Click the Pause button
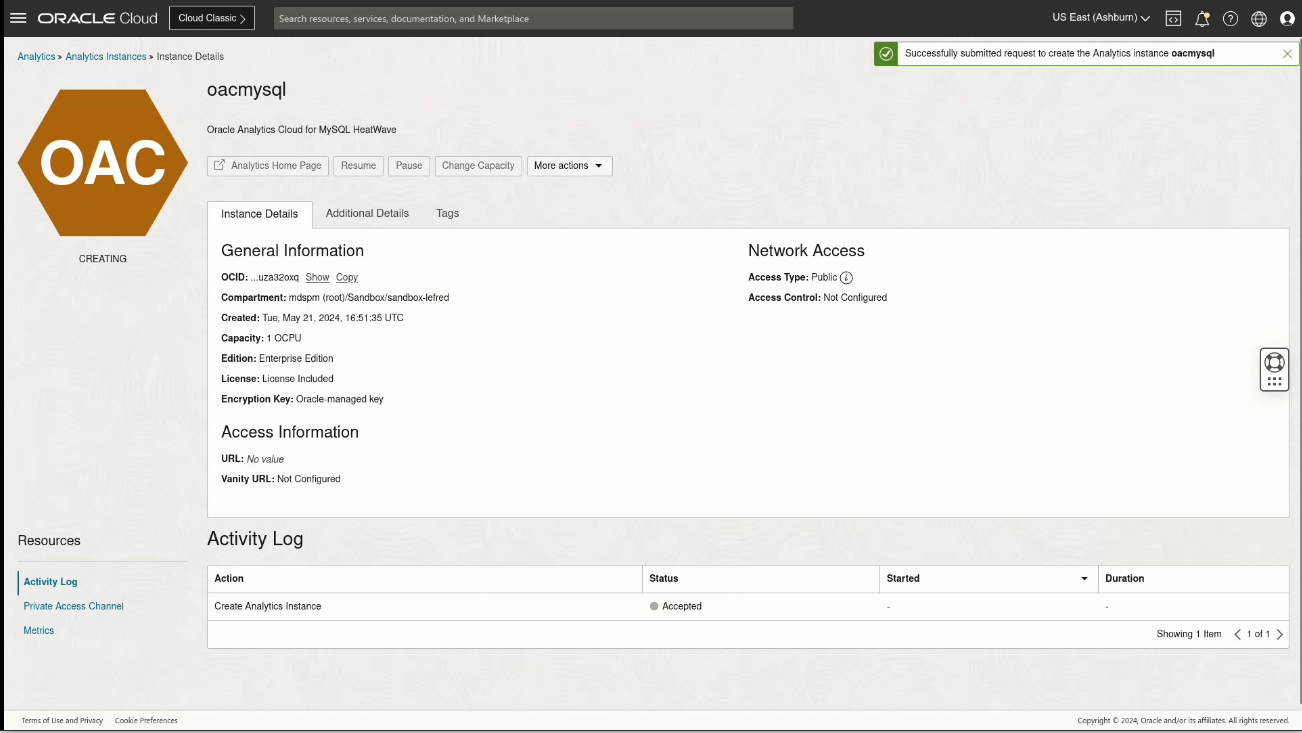The image size is (1302, 733). [x=408, y=166]
